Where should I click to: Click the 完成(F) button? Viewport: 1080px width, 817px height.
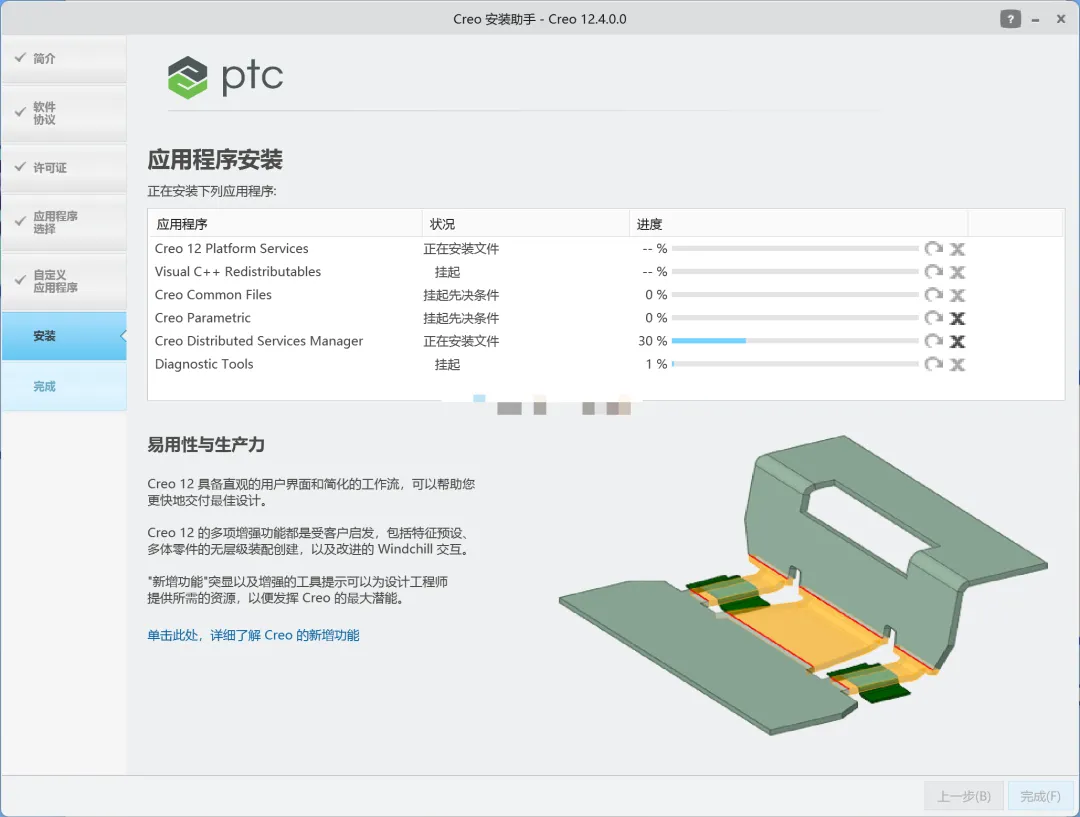click(x=1040, y=796)
